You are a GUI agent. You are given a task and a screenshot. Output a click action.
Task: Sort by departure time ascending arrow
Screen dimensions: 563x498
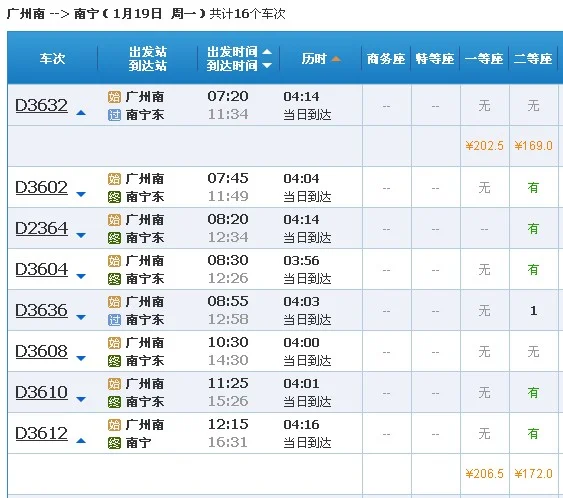267,52
